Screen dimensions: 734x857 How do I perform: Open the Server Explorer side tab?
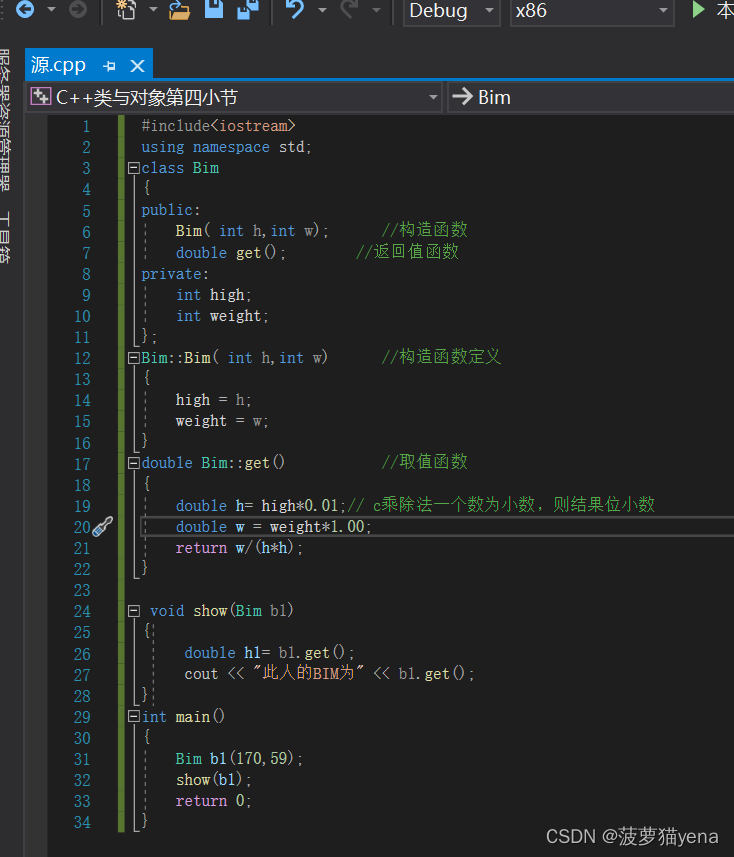pyautogui.click(x=5, y=120)
